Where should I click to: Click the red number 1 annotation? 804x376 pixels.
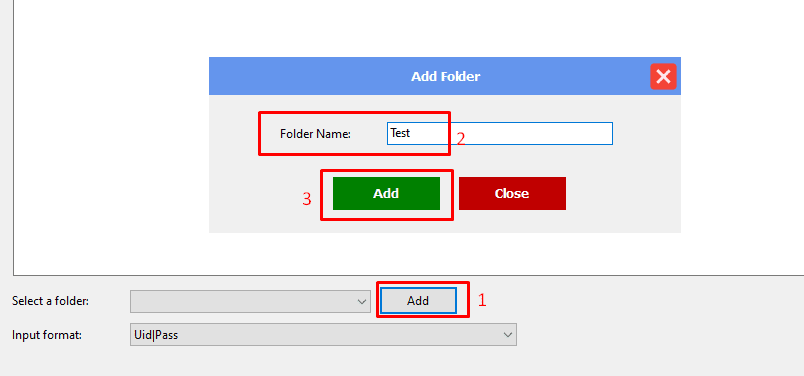click(x=482, y=300)
